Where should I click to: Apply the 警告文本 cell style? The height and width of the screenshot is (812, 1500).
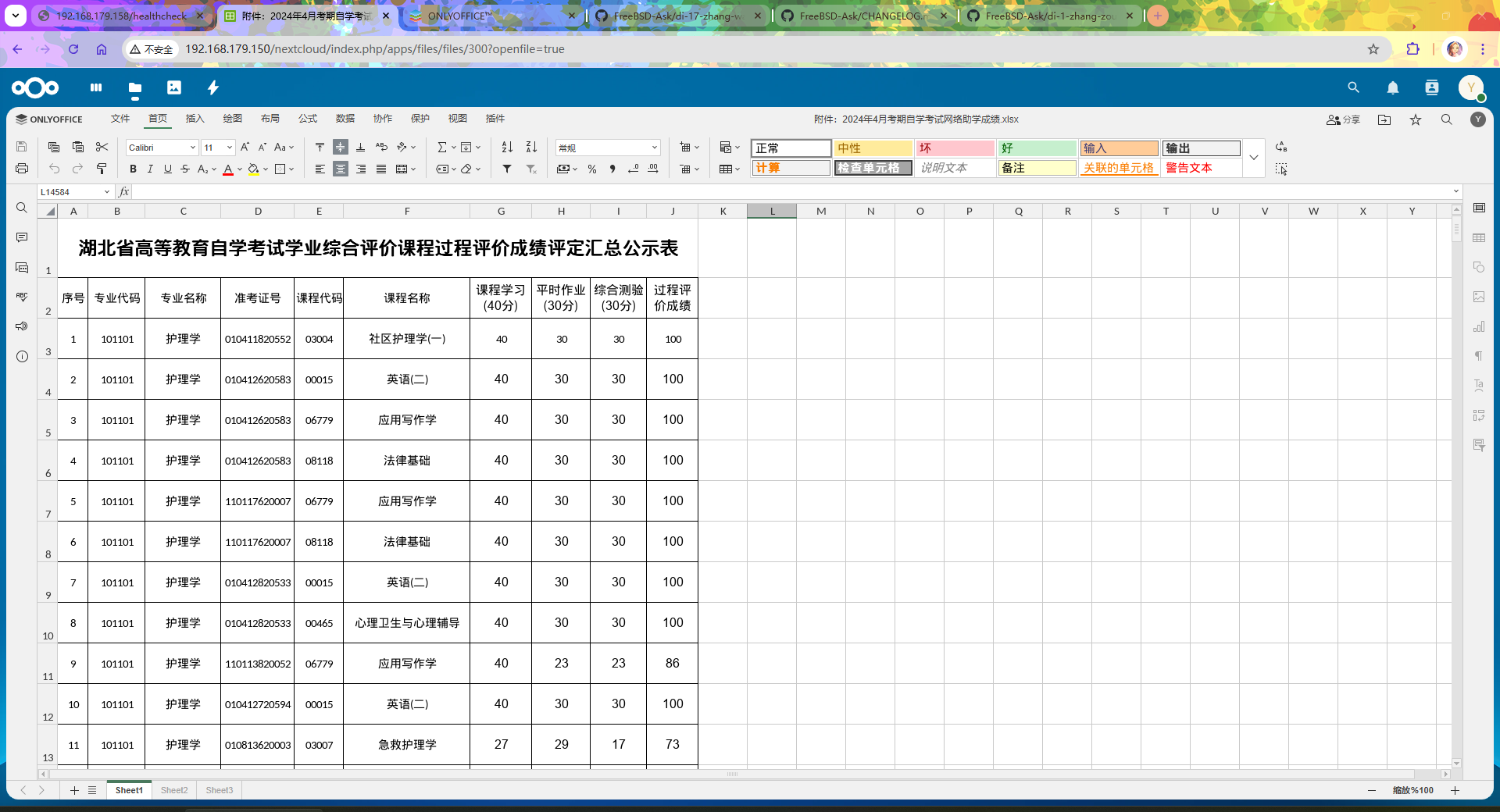point(1201,168)
